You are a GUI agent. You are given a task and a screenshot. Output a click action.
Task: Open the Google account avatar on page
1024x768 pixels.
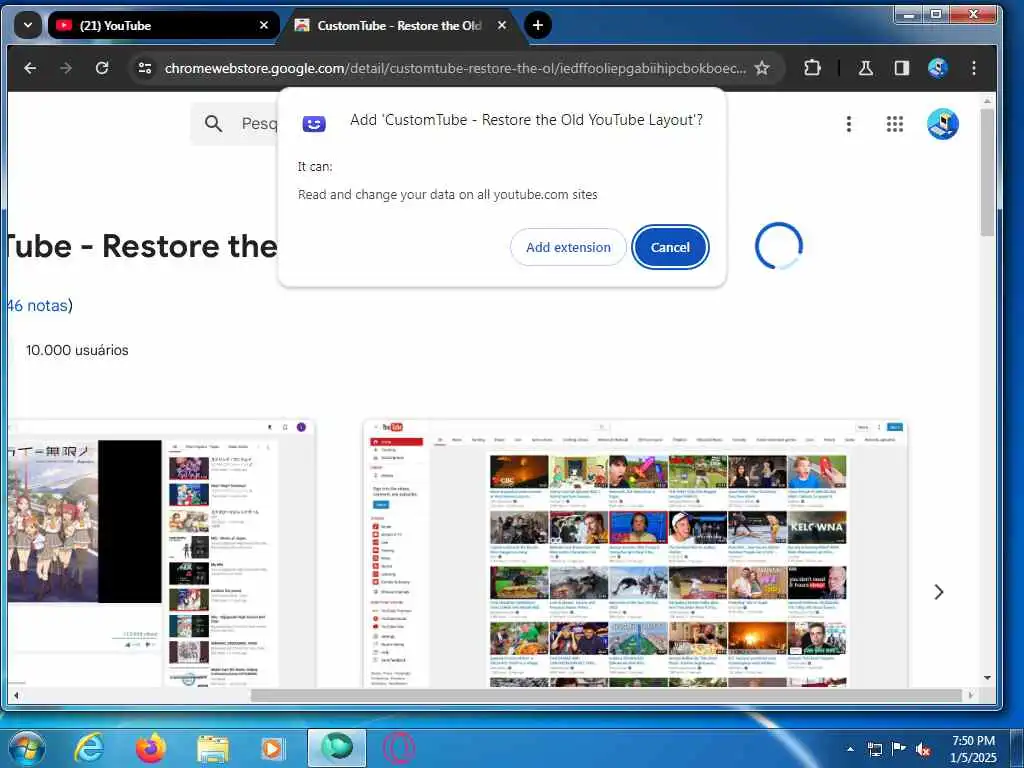click(942, 123)
